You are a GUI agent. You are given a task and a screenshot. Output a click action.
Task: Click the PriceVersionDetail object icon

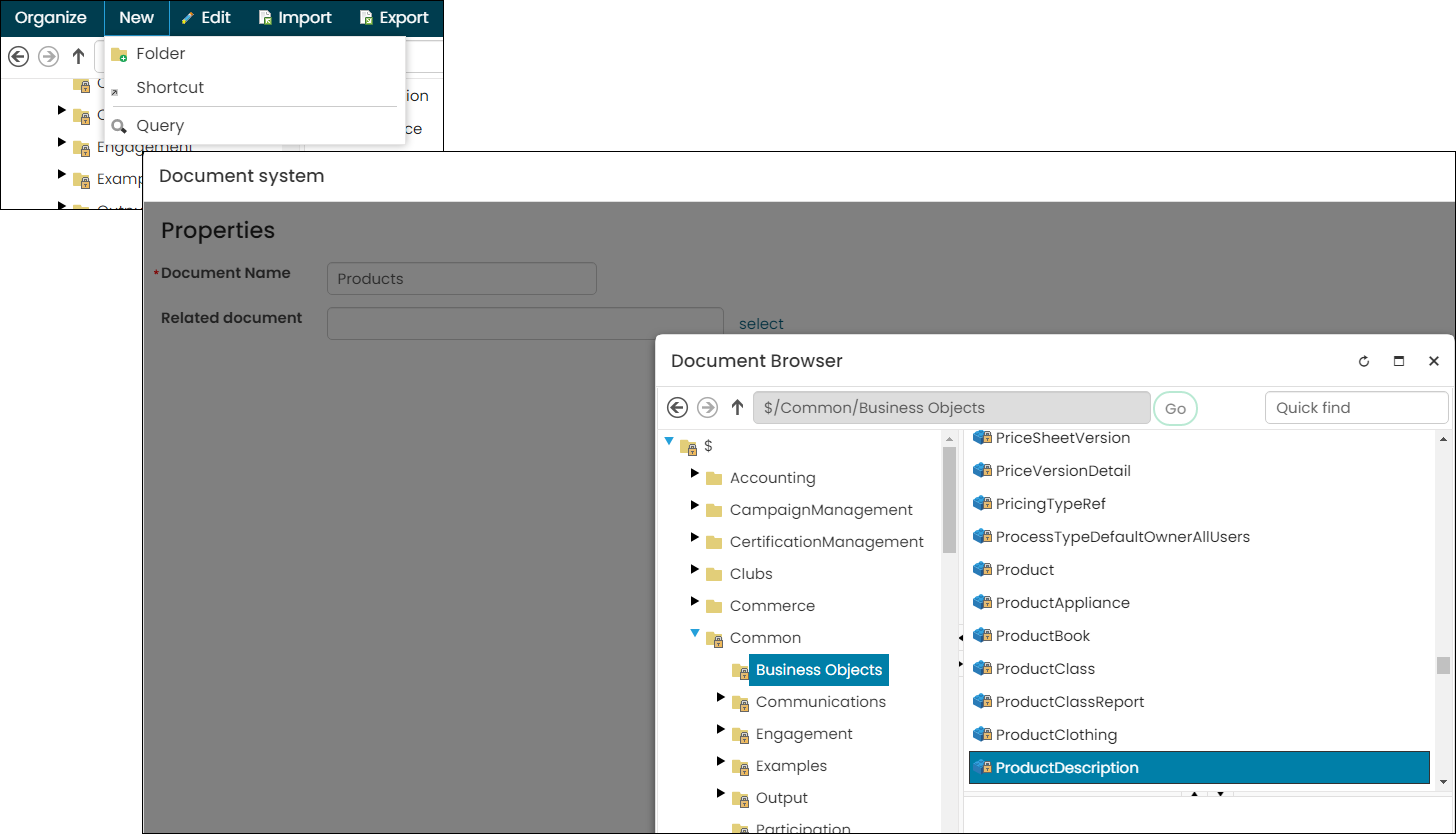tap(982, 471)
